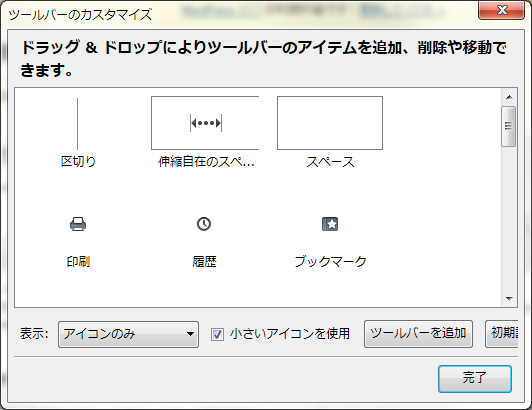Click the partially visible 初期 reset button
The height and width of the screenshot is (410, 532).
coord(502,334)
